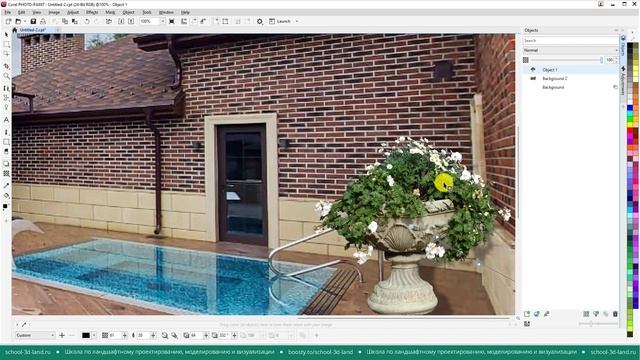Viewport: 640px width, 360px height.
Task: Click the Open file icon
Action: click(x=18, y=21)
